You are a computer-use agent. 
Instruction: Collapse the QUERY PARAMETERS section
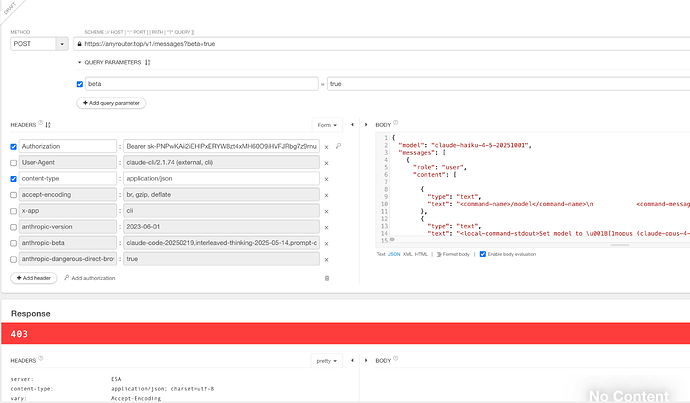(80, 62)
